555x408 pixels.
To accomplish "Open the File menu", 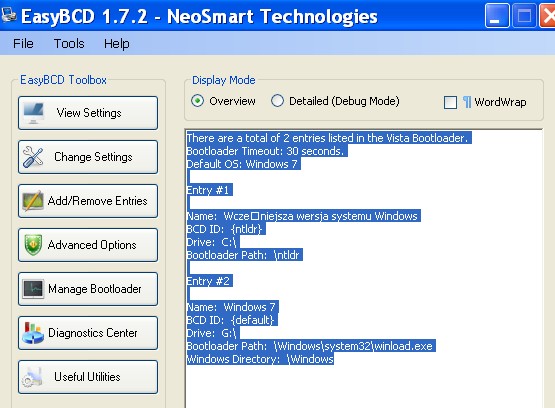I will click(x=23, y=44).
